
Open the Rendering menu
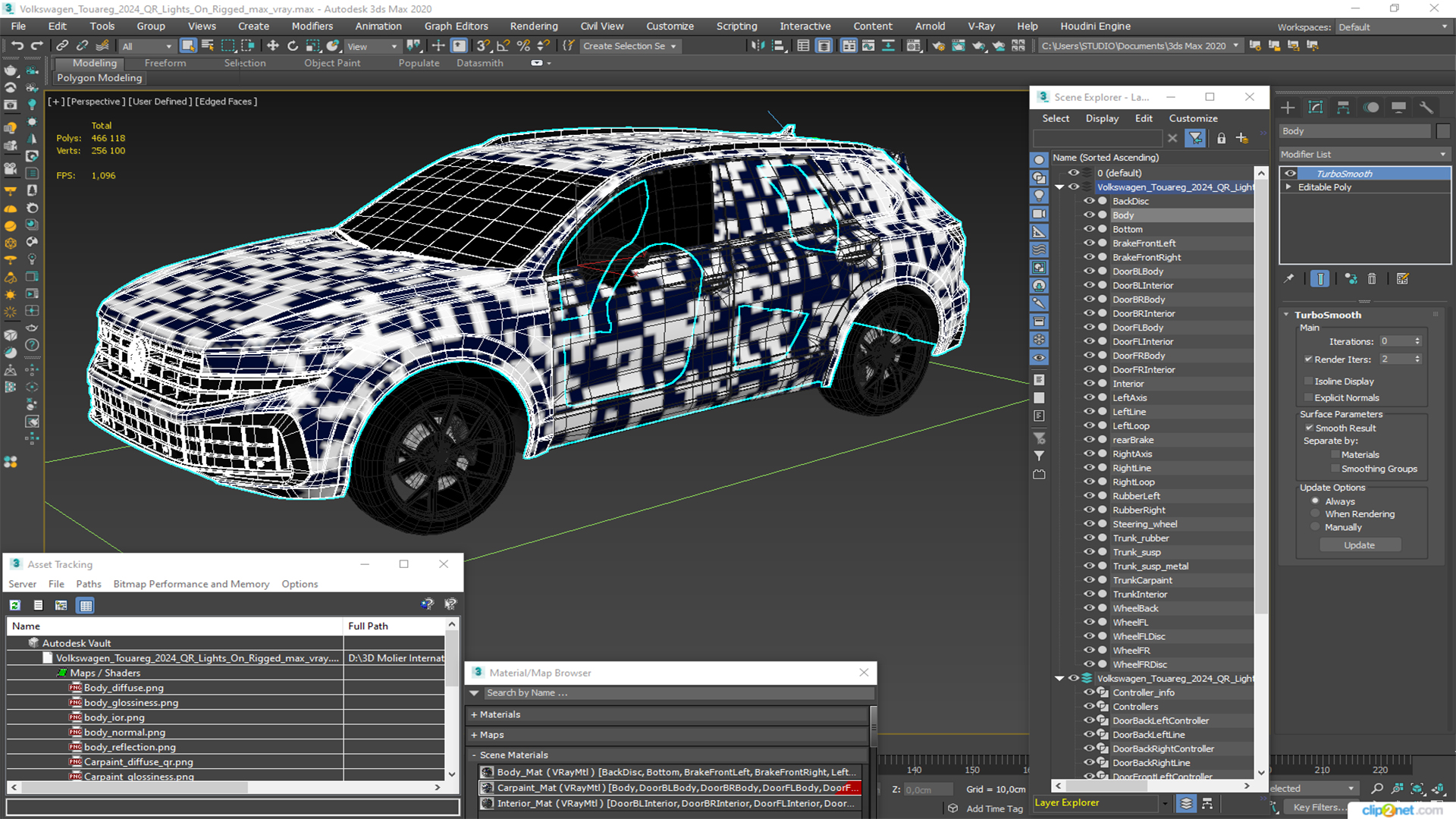[534, 26]
